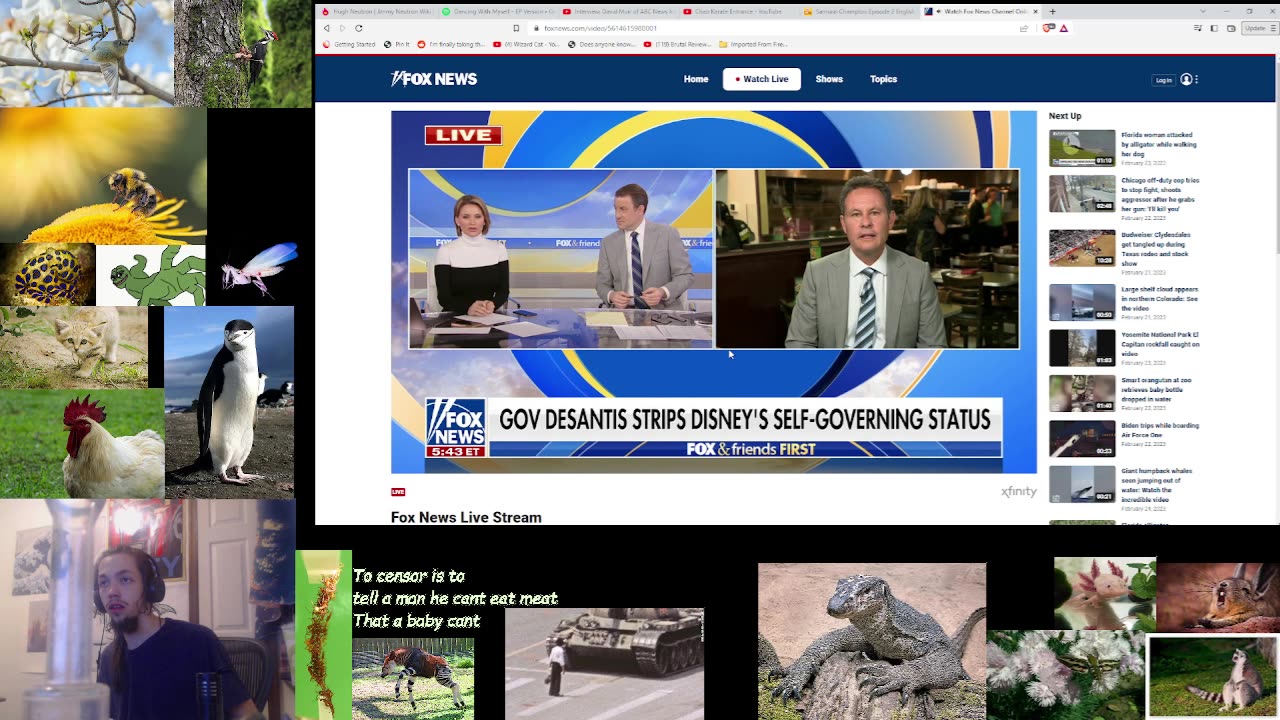
Task: Open Large shelf cloud story link
Action: 1159,299
